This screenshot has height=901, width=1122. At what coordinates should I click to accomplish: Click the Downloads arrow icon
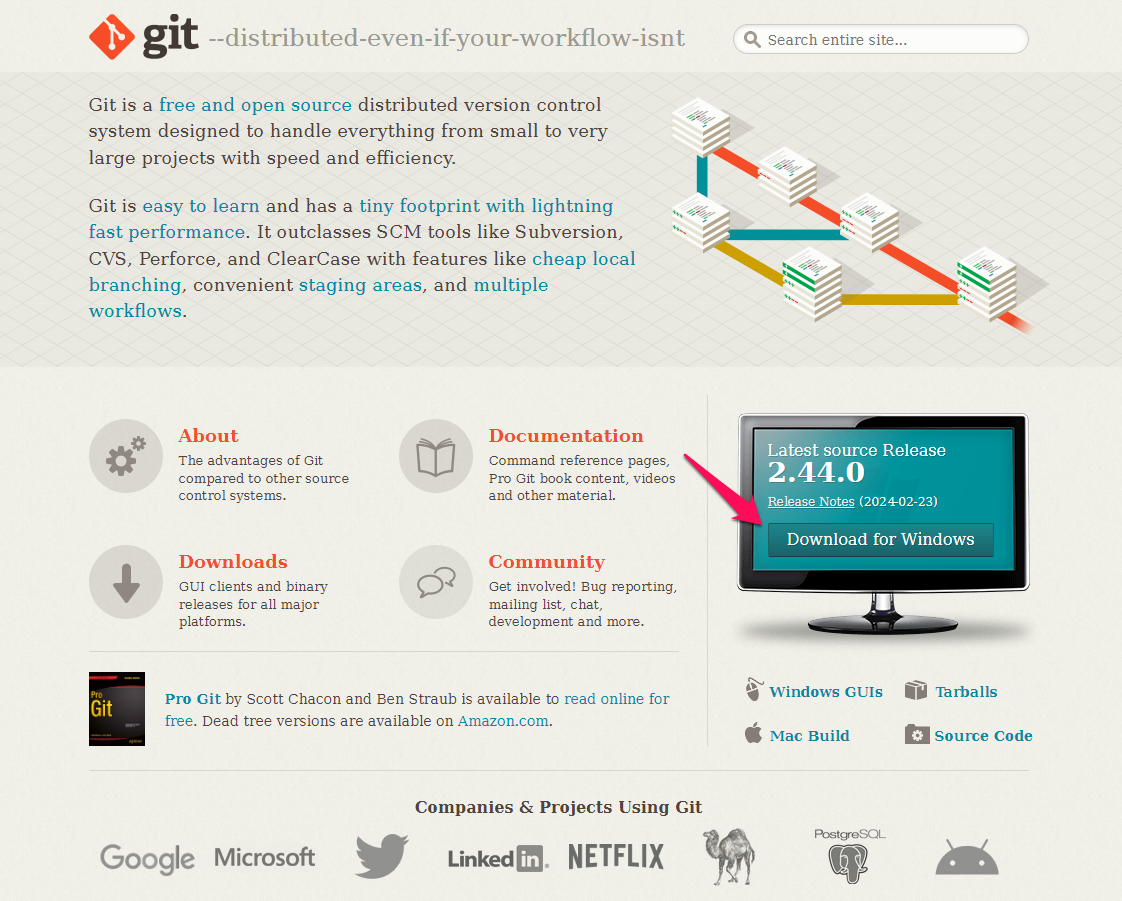pos(126,582)
